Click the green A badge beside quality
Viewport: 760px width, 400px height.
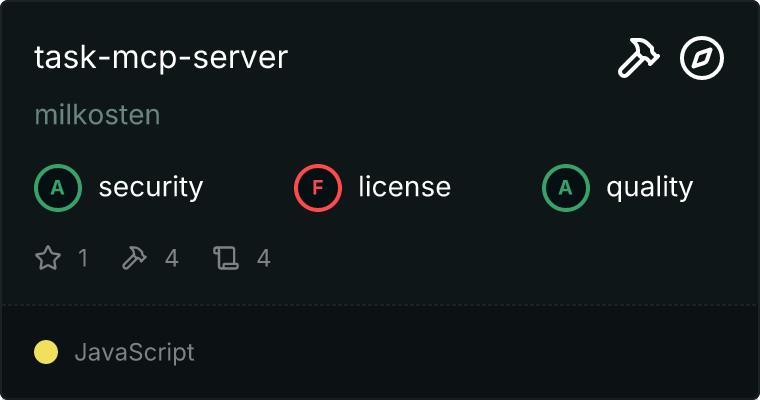[566, 187]
